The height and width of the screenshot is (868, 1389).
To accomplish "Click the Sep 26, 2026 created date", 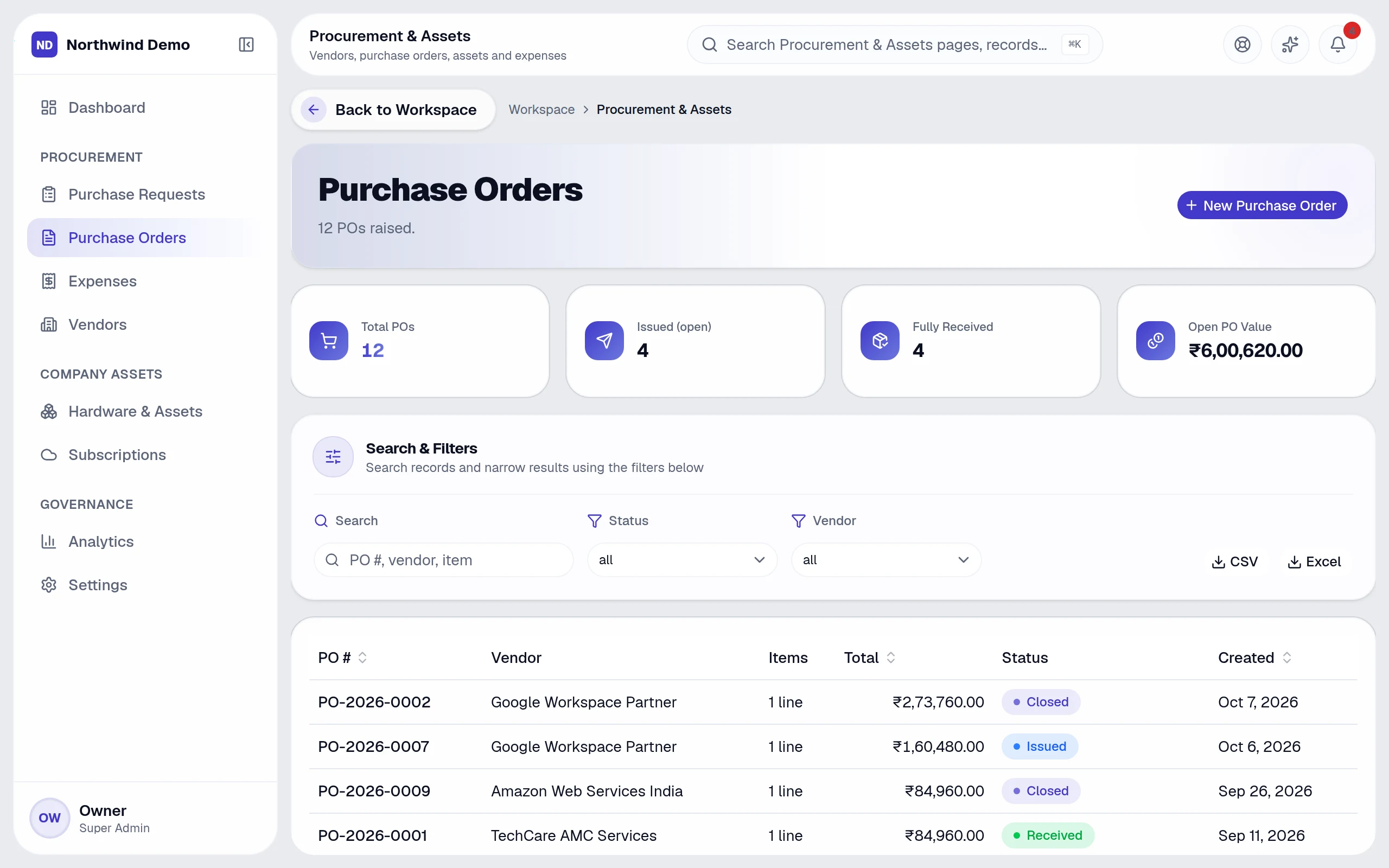I will click(x=1264, y=791).
